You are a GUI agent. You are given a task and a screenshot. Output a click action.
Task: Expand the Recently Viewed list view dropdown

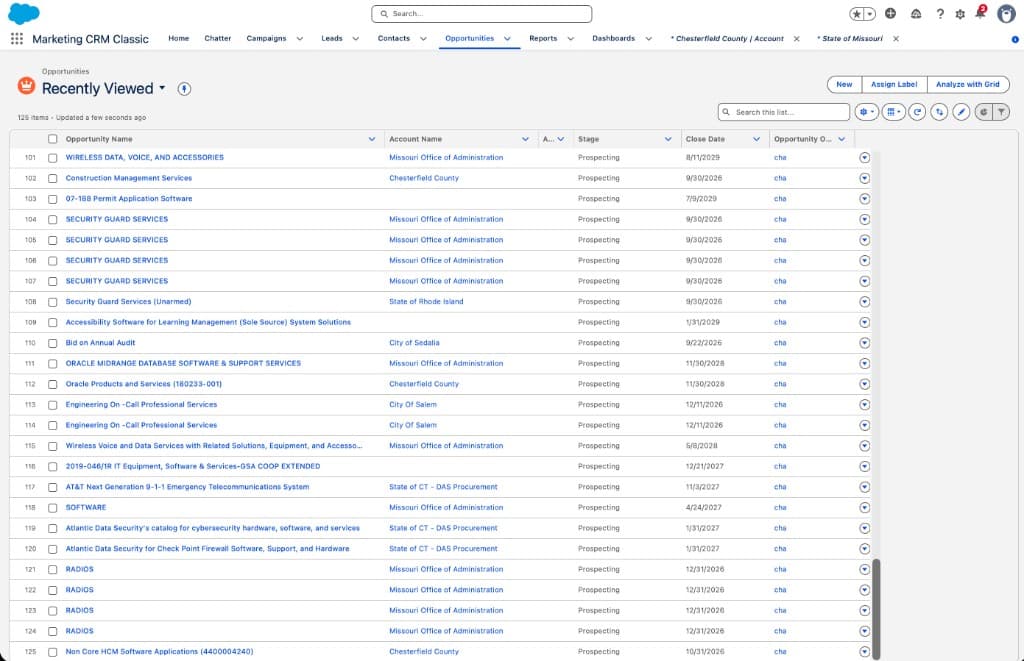tap(162, 88)
